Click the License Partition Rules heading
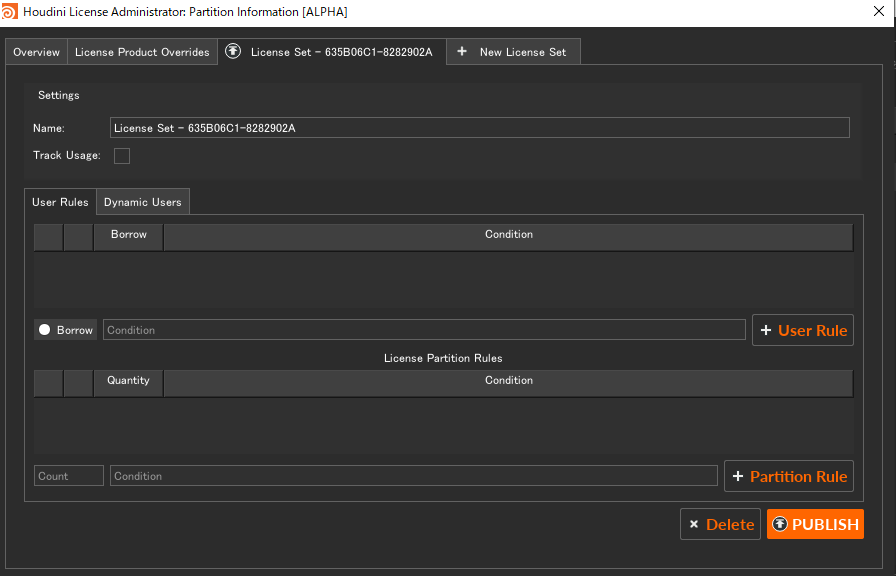 click(x=443, y=358)
